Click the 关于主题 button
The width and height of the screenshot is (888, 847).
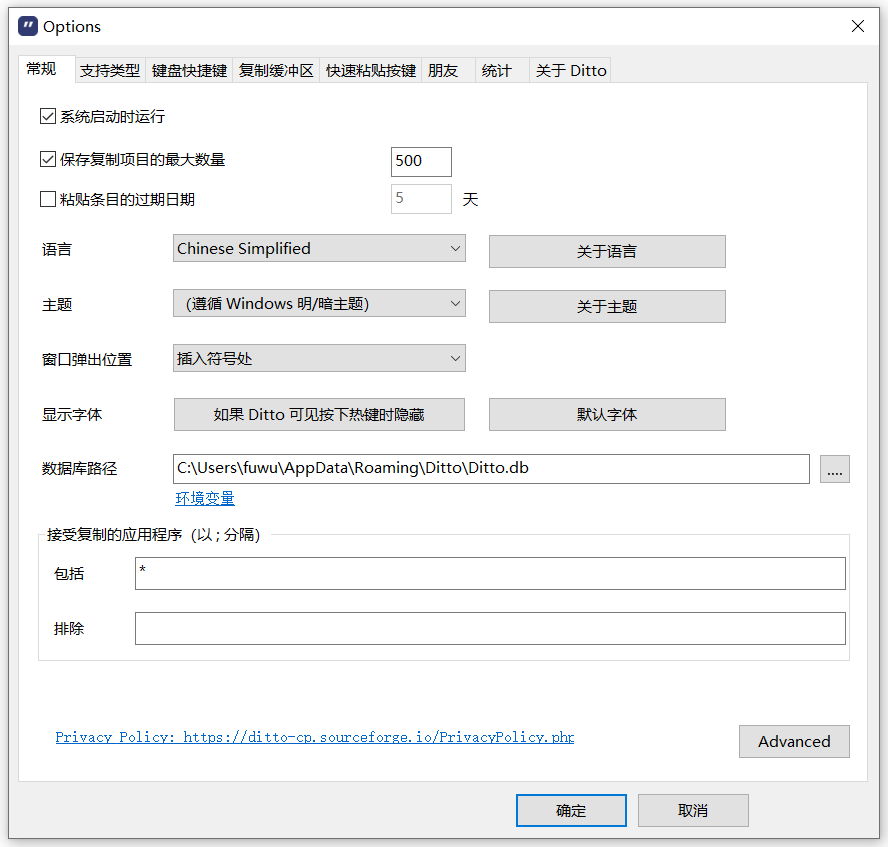[x=607, y=306]
